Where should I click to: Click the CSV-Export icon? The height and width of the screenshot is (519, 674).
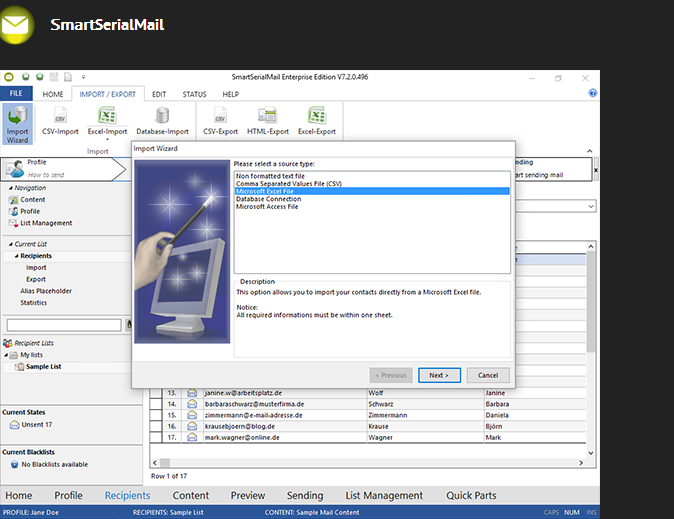[x=220, y=116]
